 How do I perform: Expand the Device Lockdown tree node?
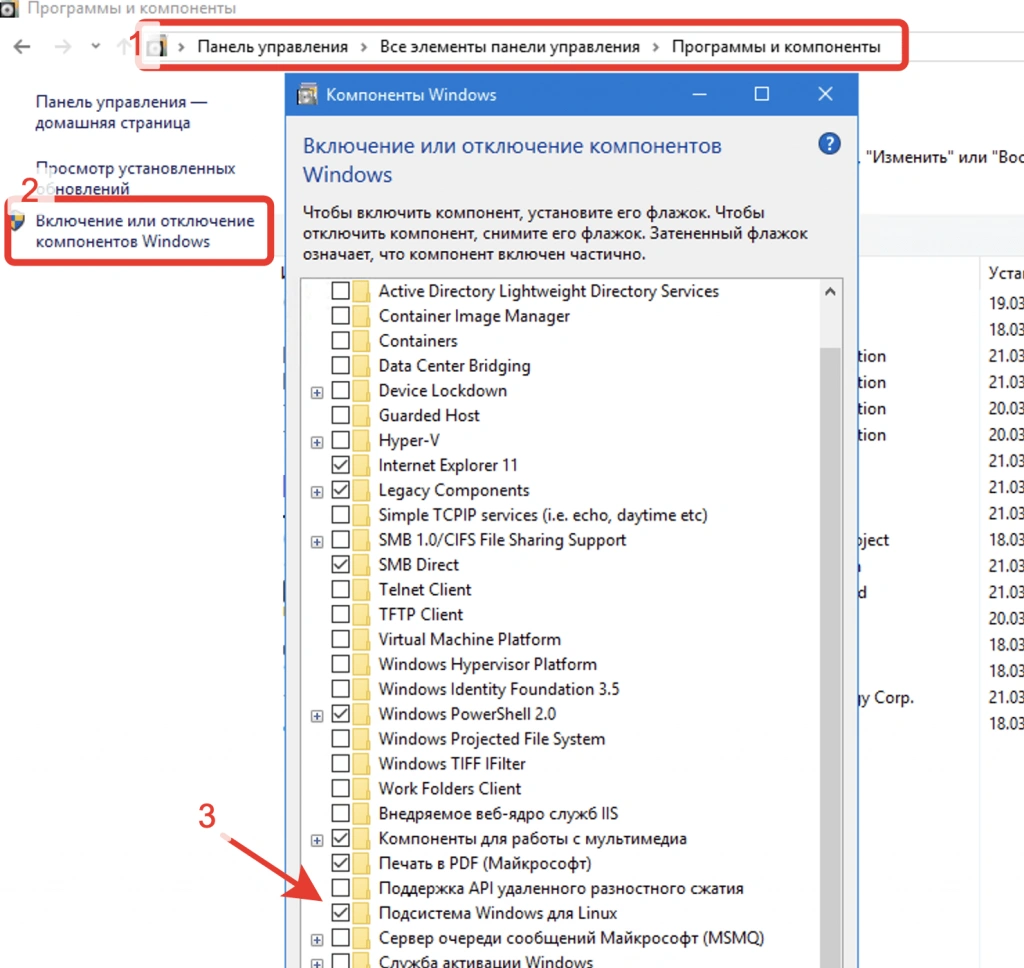317,393
